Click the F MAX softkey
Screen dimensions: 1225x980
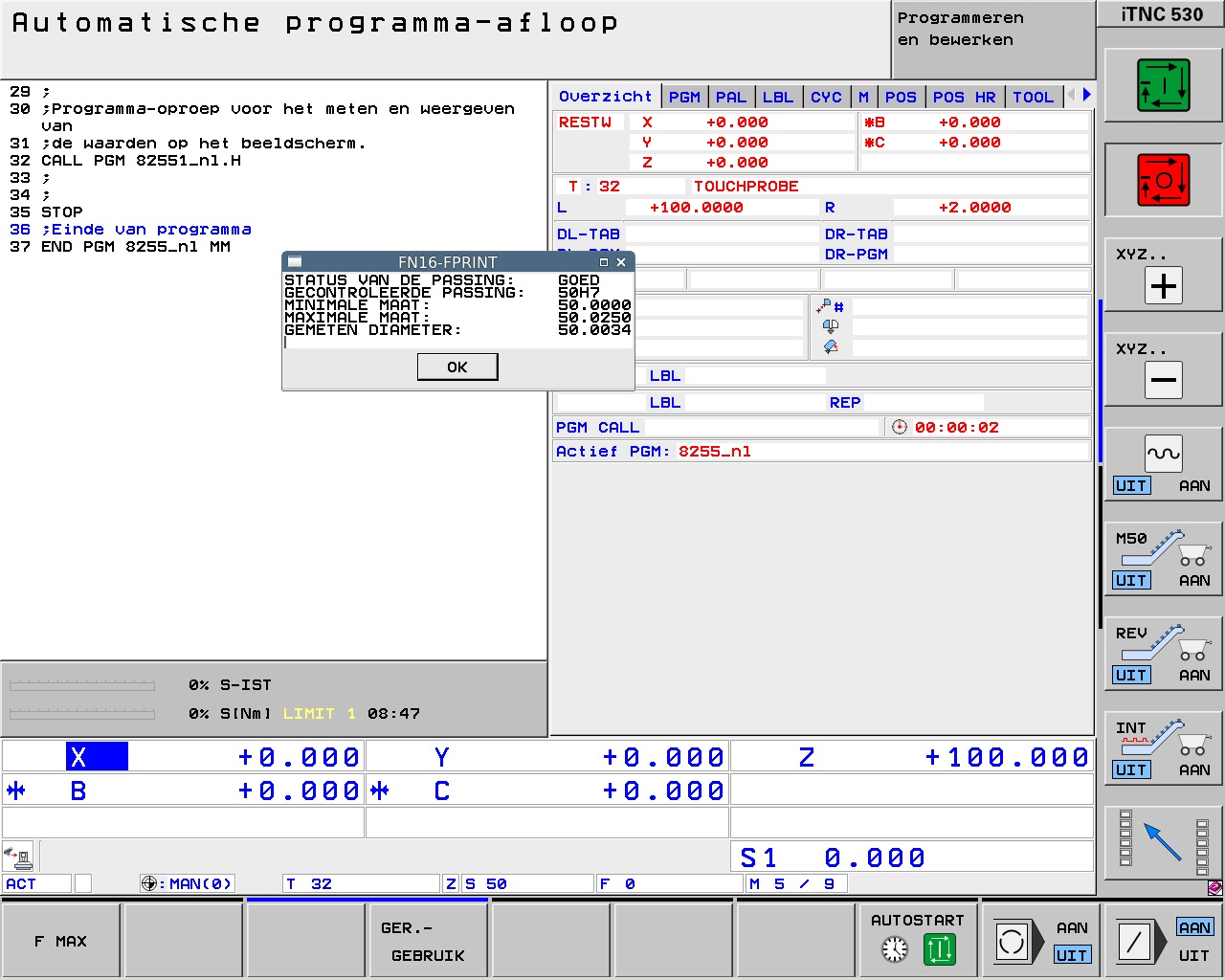(x=61, y=942)
